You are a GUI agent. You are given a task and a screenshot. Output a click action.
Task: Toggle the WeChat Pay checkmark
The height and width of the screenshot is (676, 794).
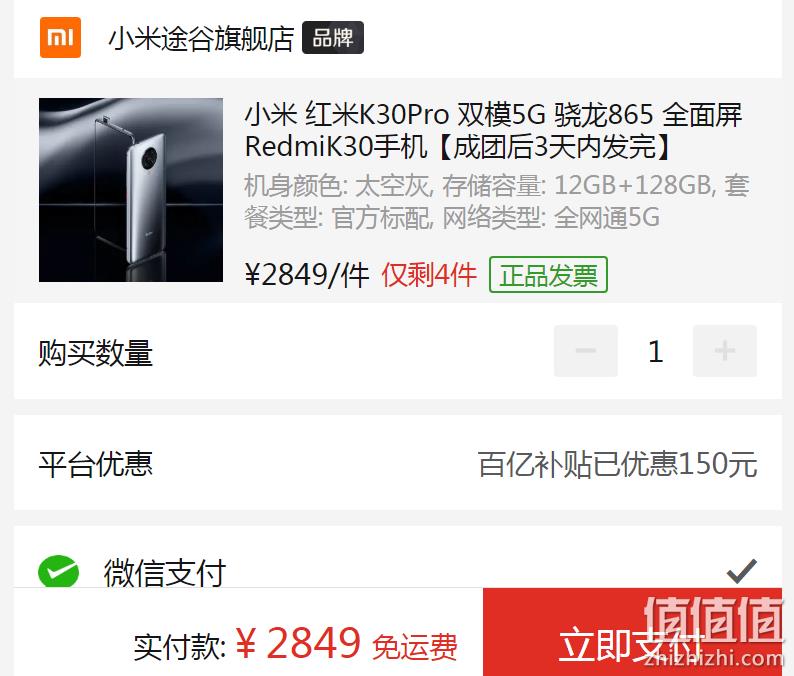coord(742,572)
